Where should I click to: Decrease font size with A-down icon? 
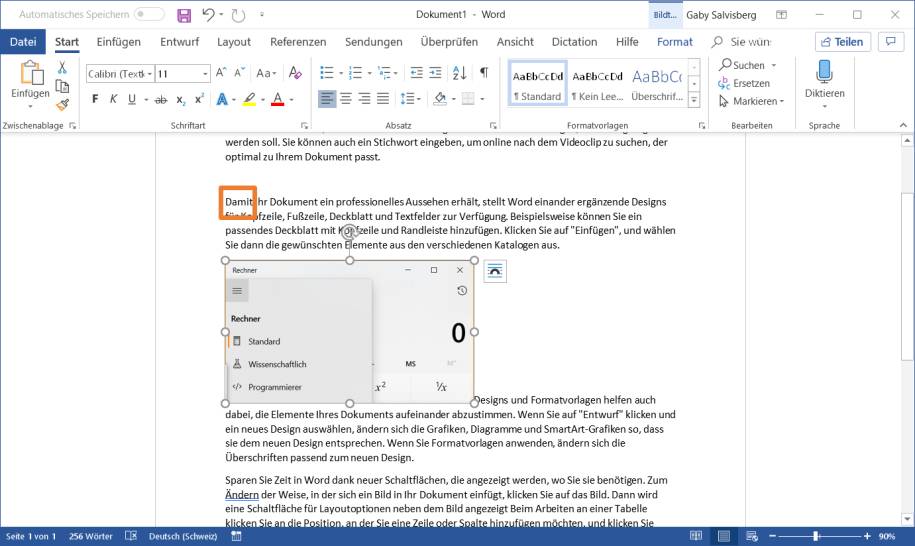pos(239,72)
